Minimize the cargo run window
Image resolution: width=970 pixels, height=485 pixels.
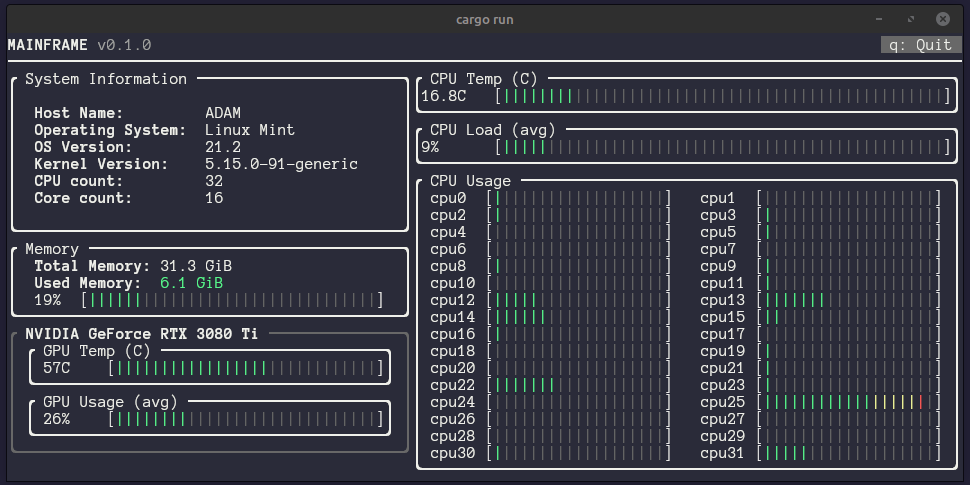click(x=879, y=19)
